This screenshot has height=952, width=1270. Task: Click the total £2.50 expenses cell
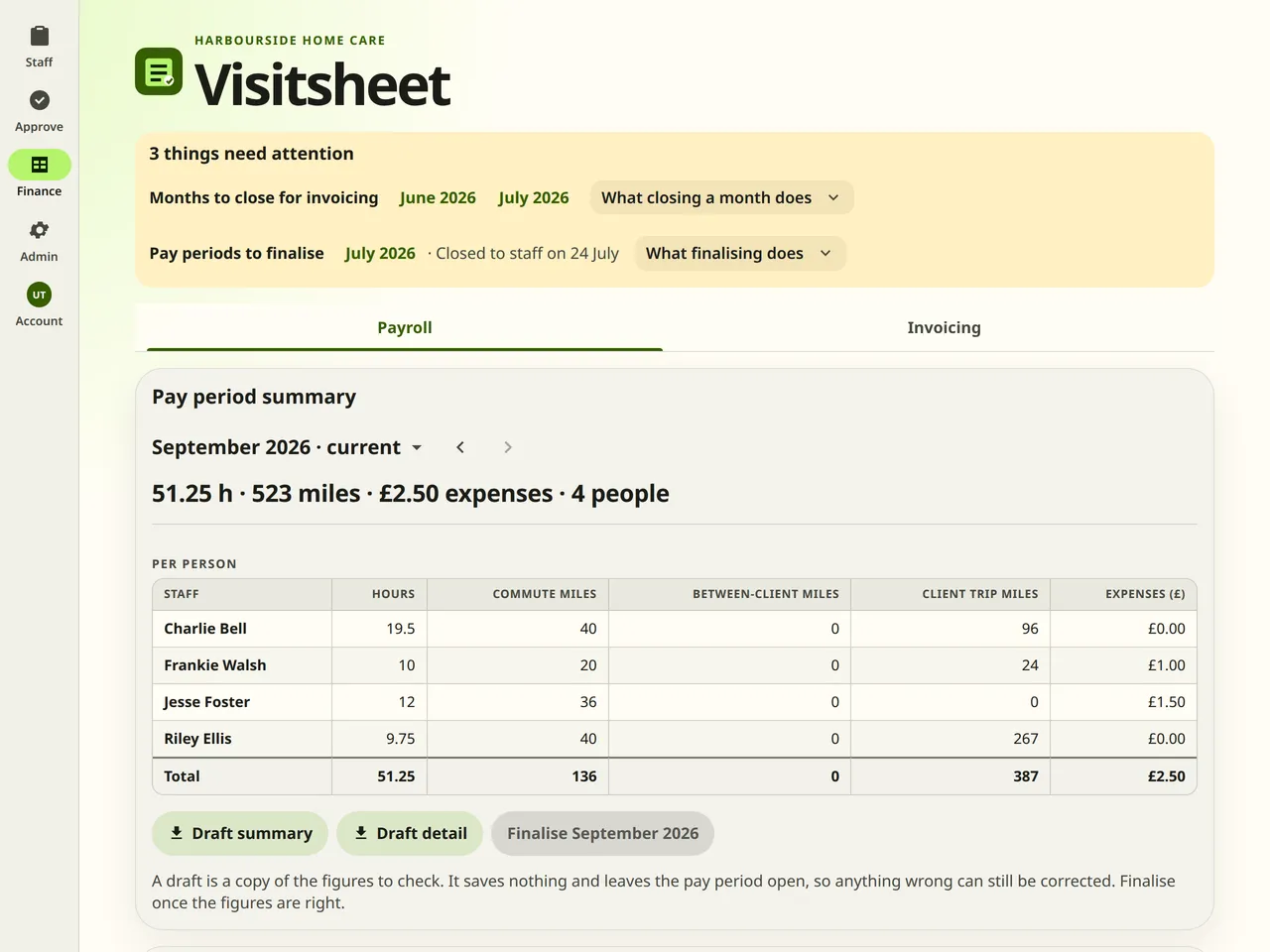1123,776
